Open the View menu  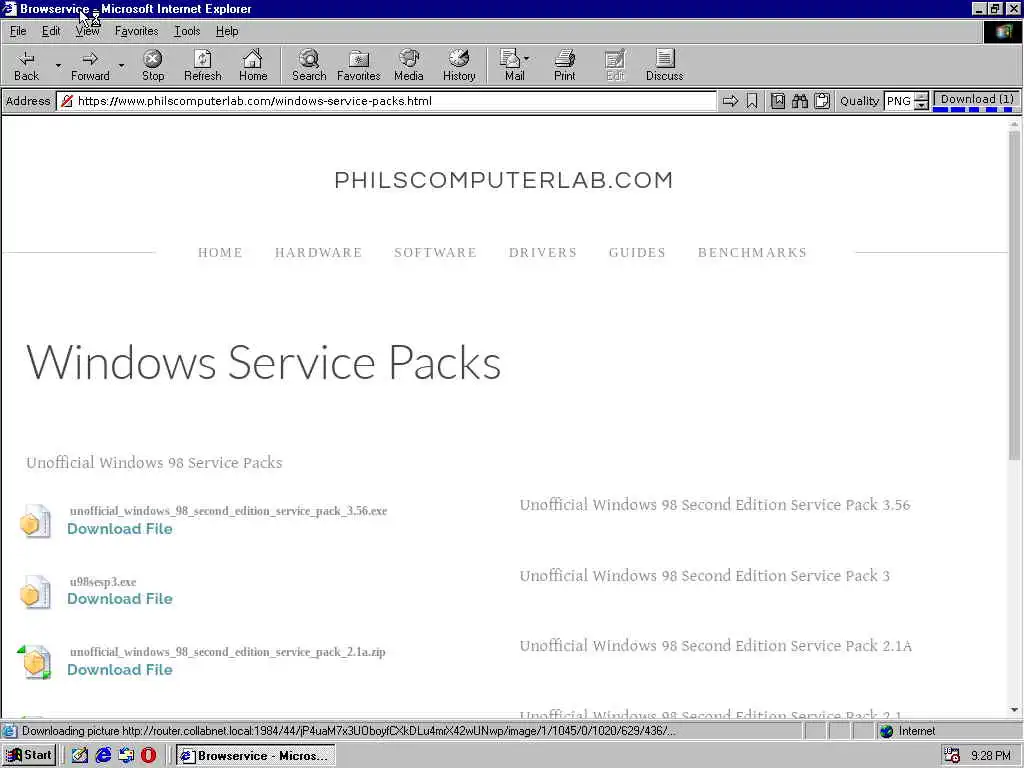click(x=87, y=31)
